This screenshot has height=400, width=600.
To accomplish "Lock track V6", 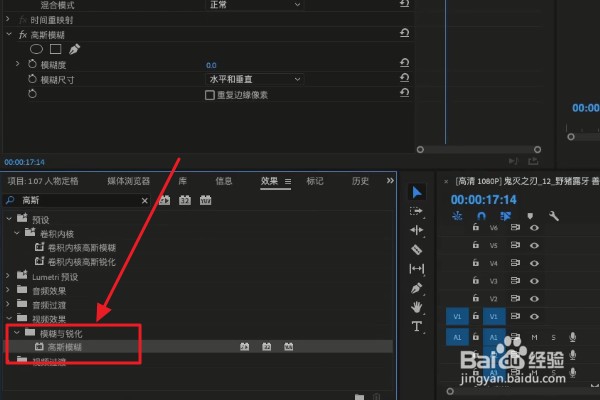I will click(476, 227).
